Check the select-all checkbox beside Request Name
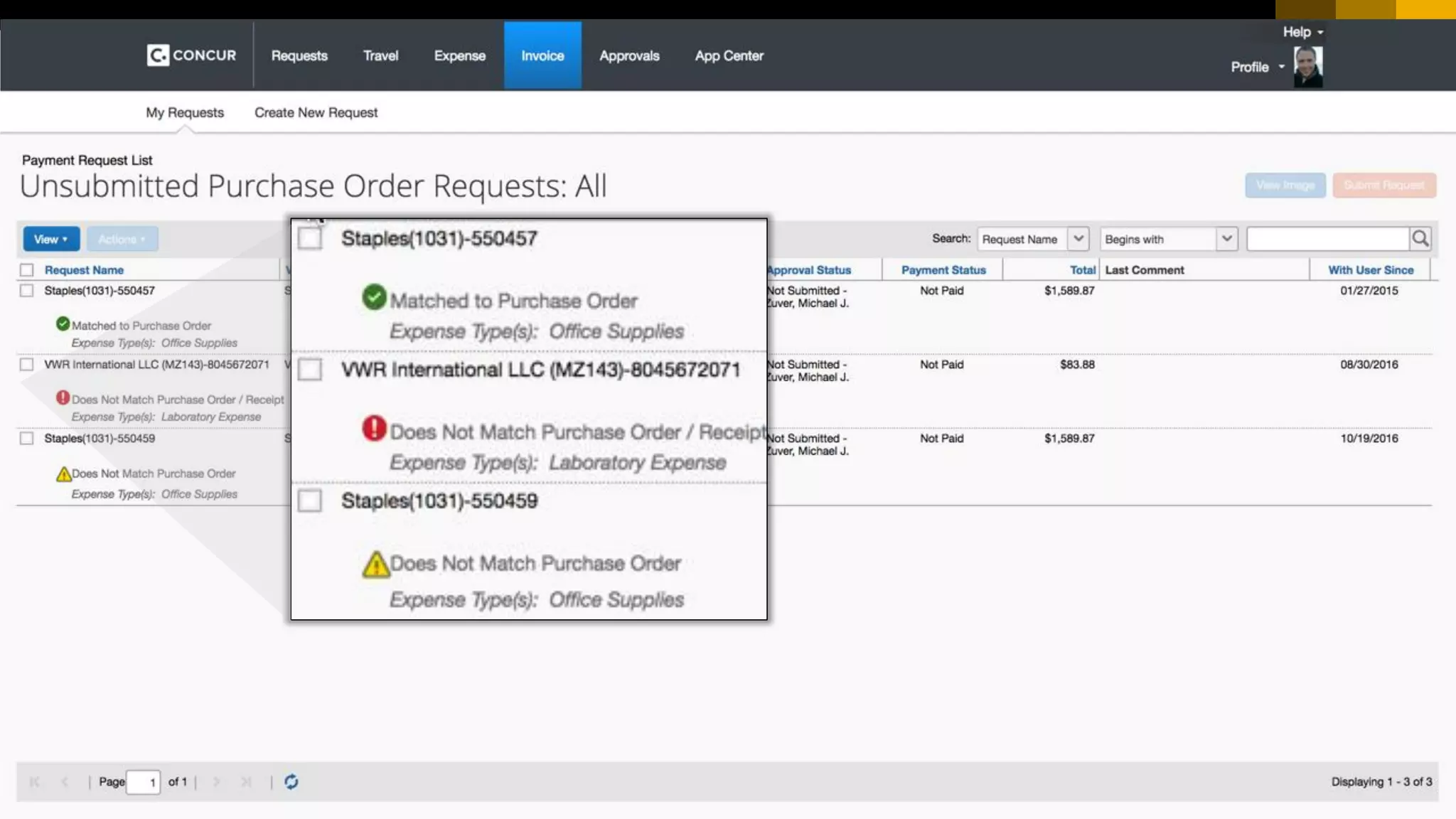The image size is (1456, 819). pyautogui.click(x=27, y=270)
